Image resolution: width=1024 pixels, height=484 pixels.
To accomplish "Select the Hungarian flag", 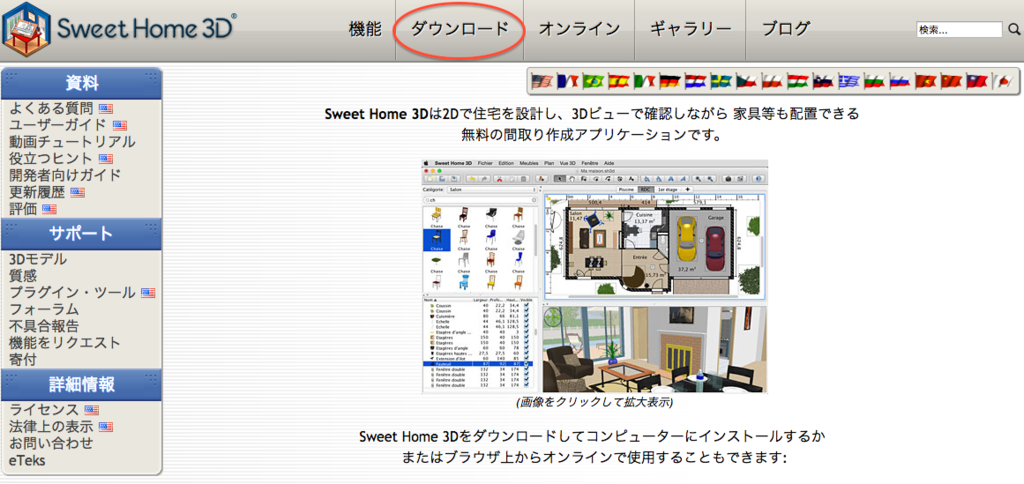I will pos(797,82).
